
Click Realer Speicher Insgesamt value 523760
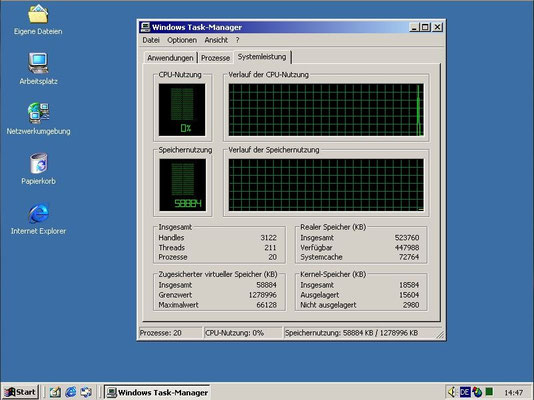(x=407, y=238)
